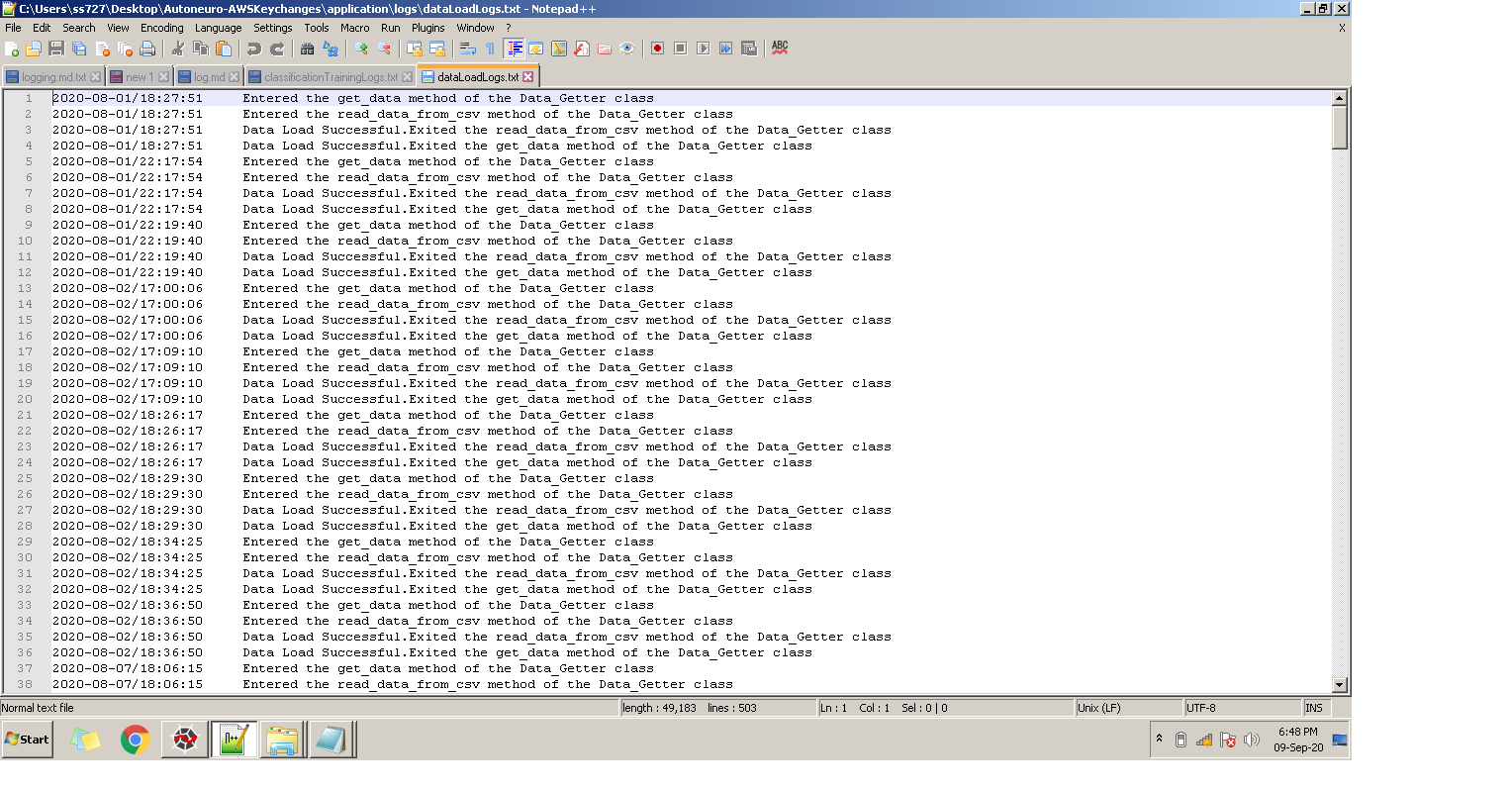This screenshot has width=1512, height=792.
Task: Click the Open file folder icon
Action: click(x=33, y=48)
